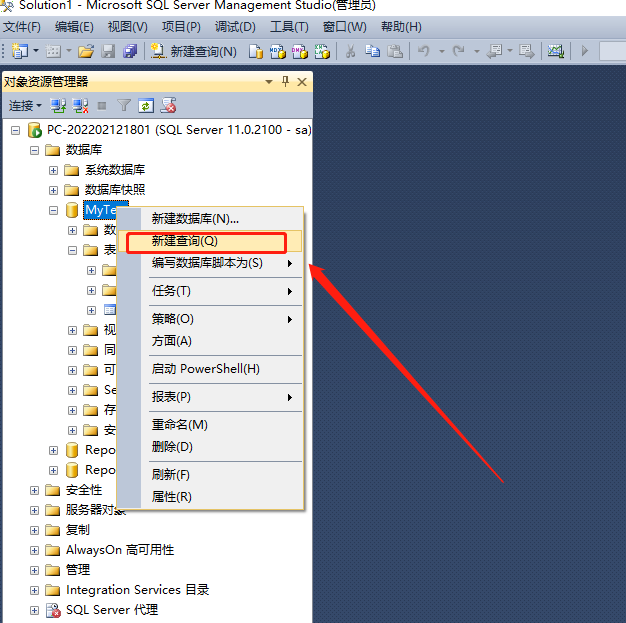Click the Disconnect server icon

(x=80, y=106)
